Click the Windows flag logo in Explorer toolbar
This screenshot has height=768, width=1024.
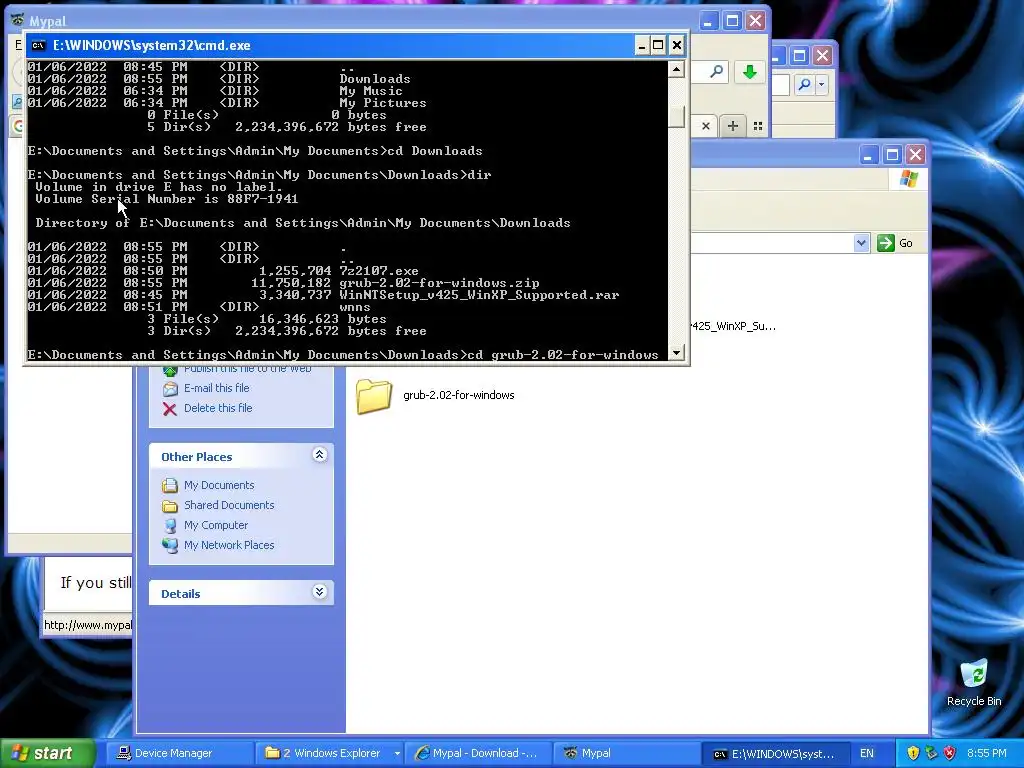tap(908, 179)
